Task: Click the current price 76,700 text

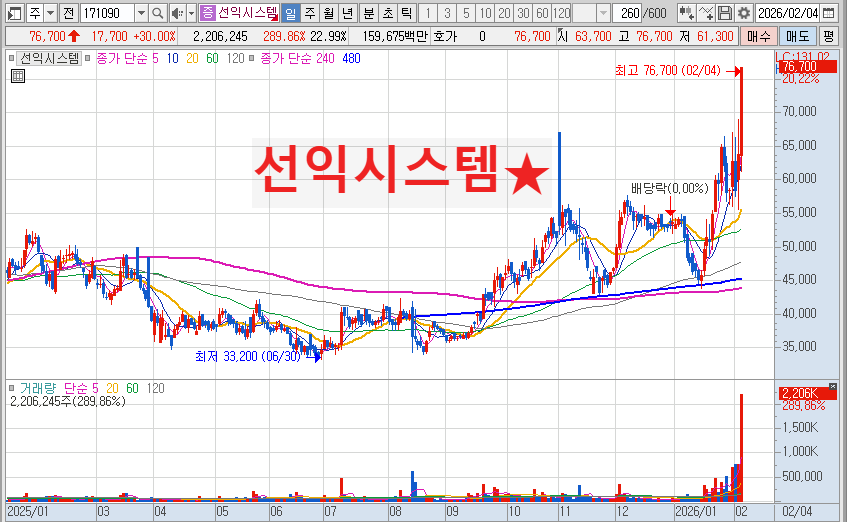Action: point(48,36)
